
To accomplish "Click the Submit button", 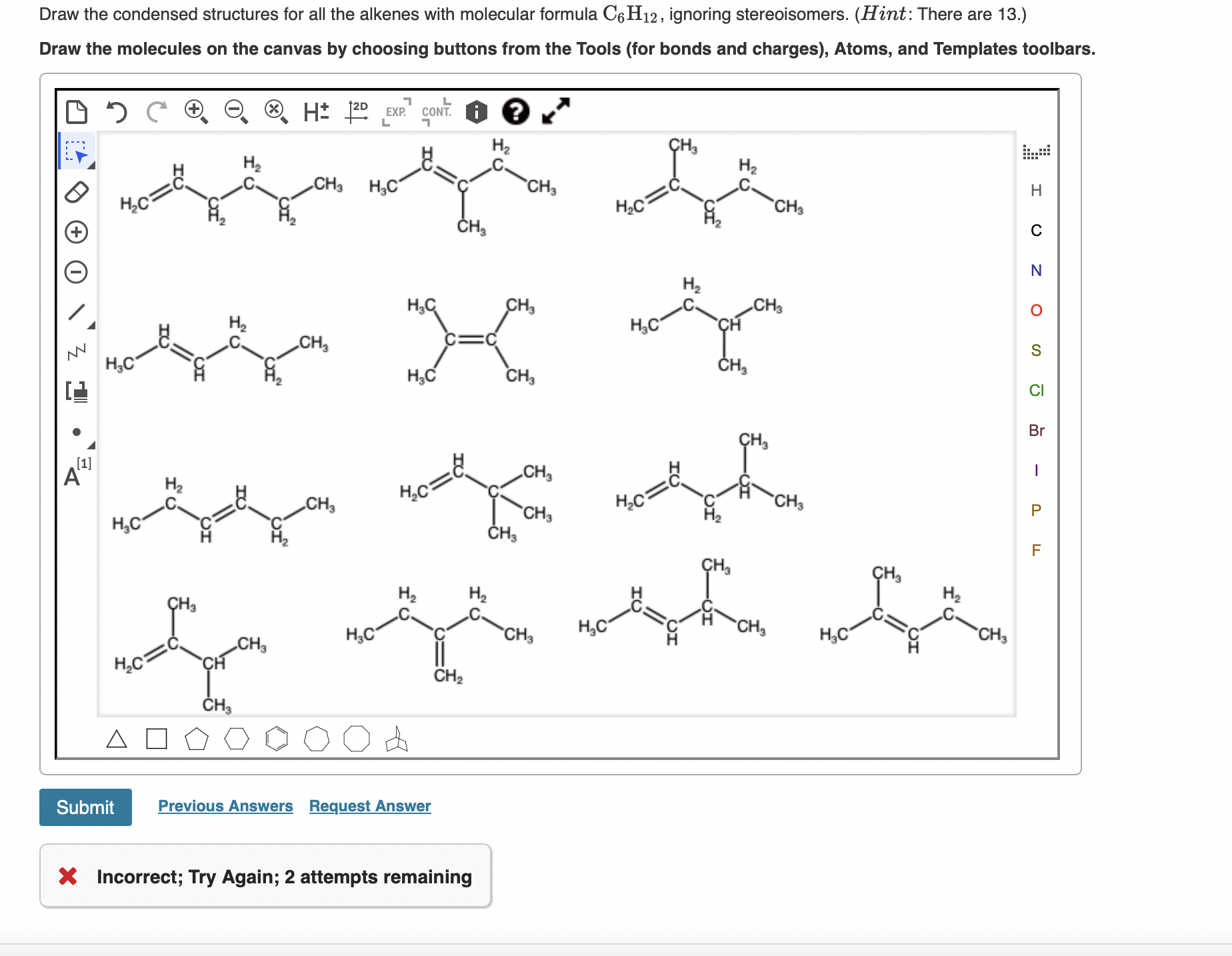I will pos(85,807).
